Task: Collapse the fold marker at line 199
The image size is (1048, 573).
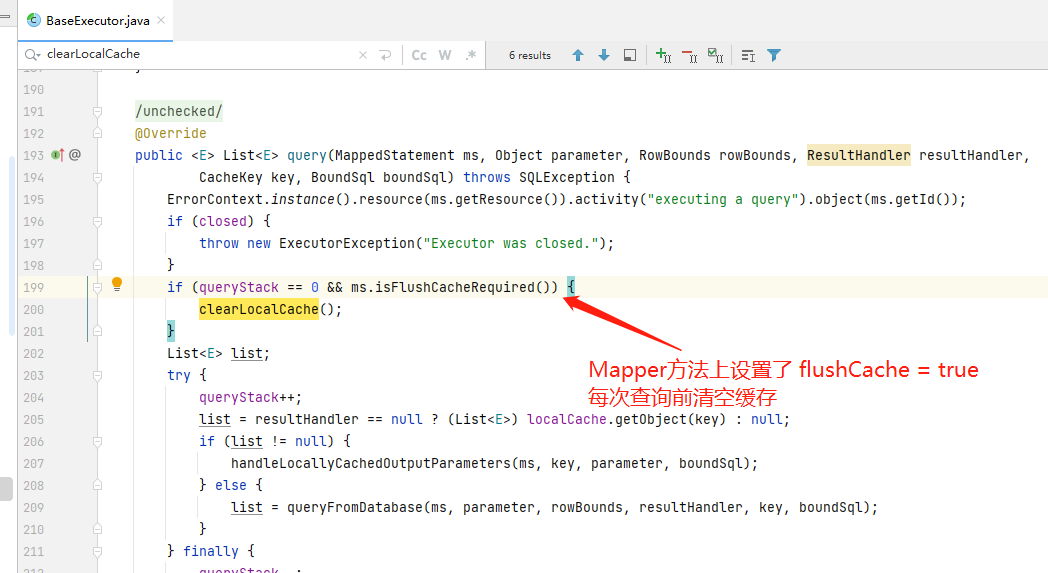Action: tap(98, 288)
